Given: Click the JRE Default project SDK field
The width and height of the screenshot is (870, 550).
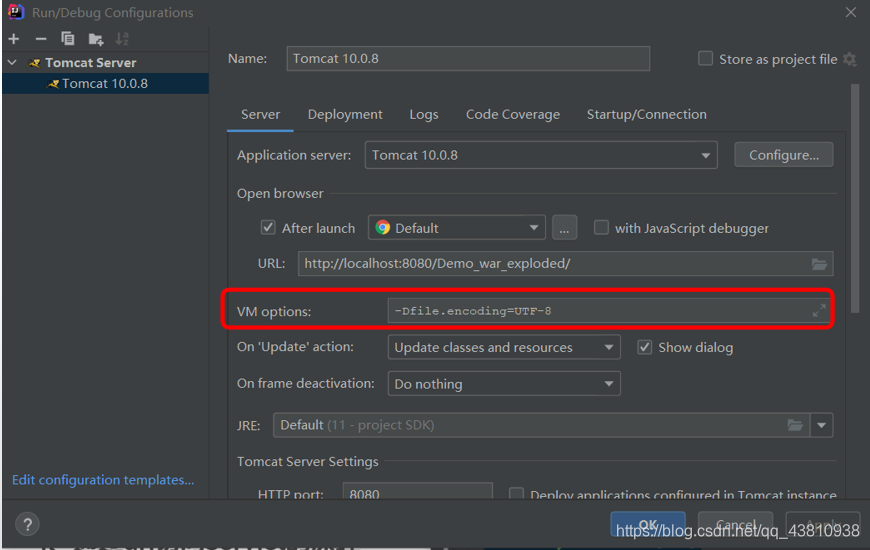Looking at the screenshot, I should click(x=542, y=425).
